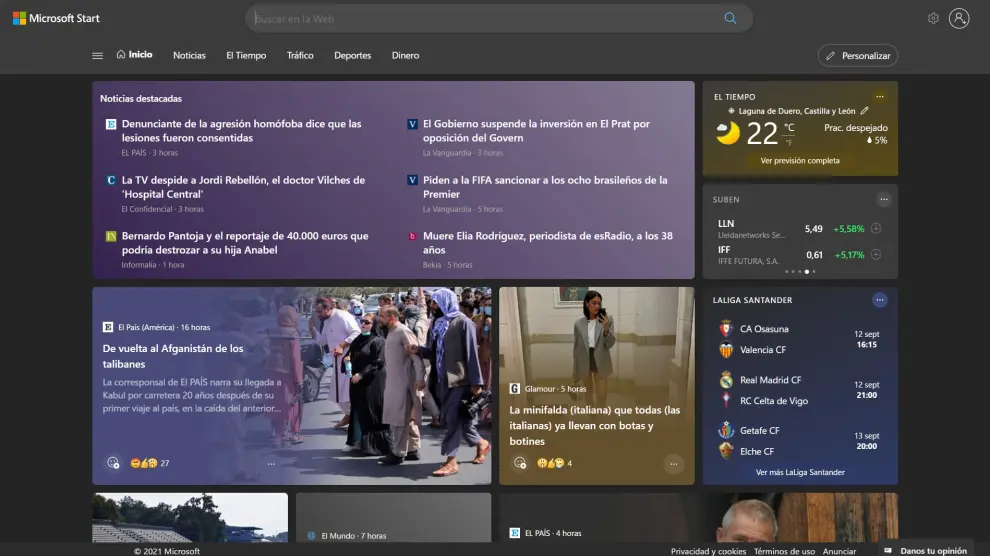Edit weather location with pencil icon
Viewport: 990px width, 556px height.
[865, 111]
